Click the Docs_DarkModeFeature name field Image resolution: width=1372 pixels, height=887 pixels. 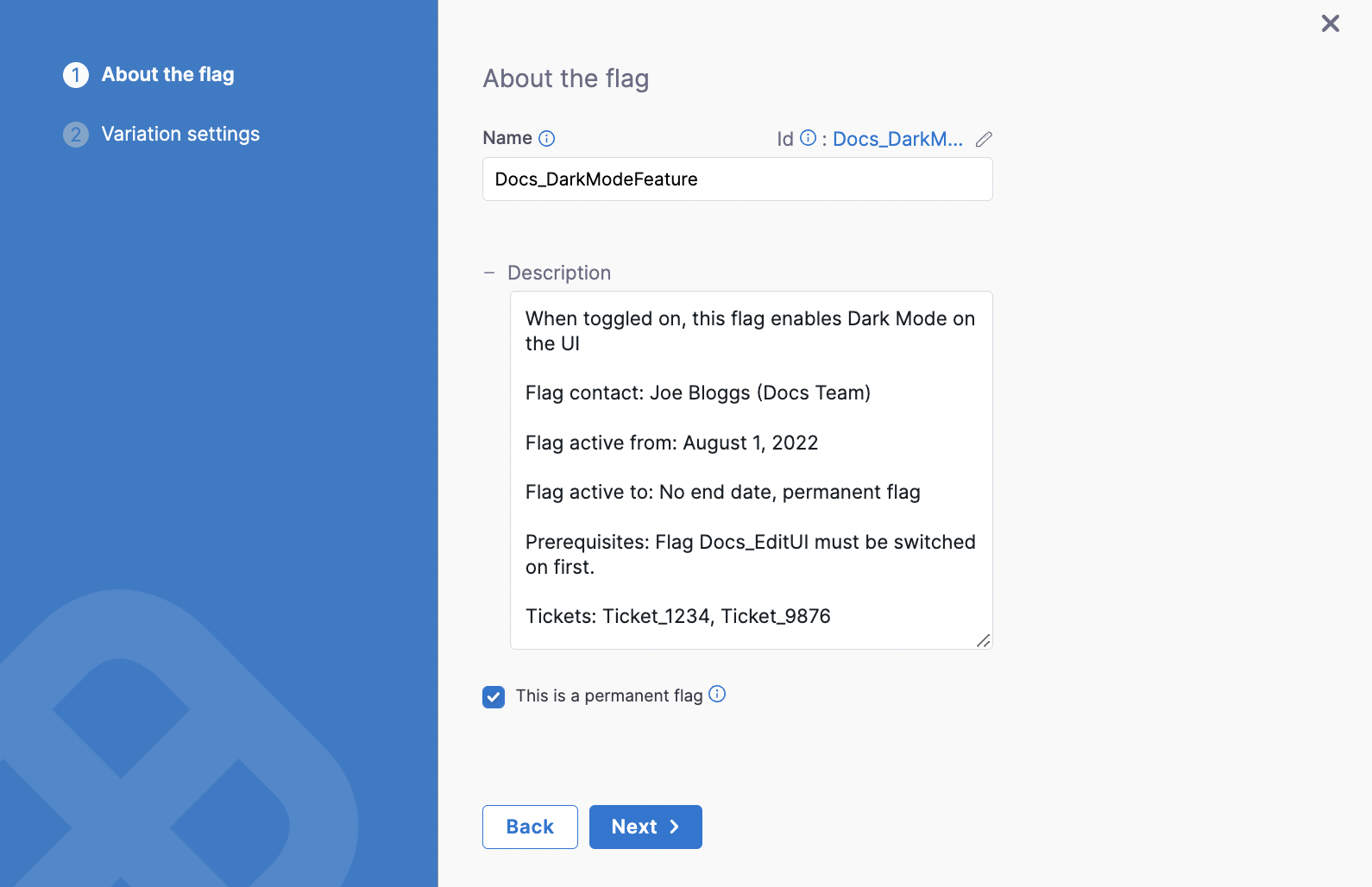click(737, 179)
